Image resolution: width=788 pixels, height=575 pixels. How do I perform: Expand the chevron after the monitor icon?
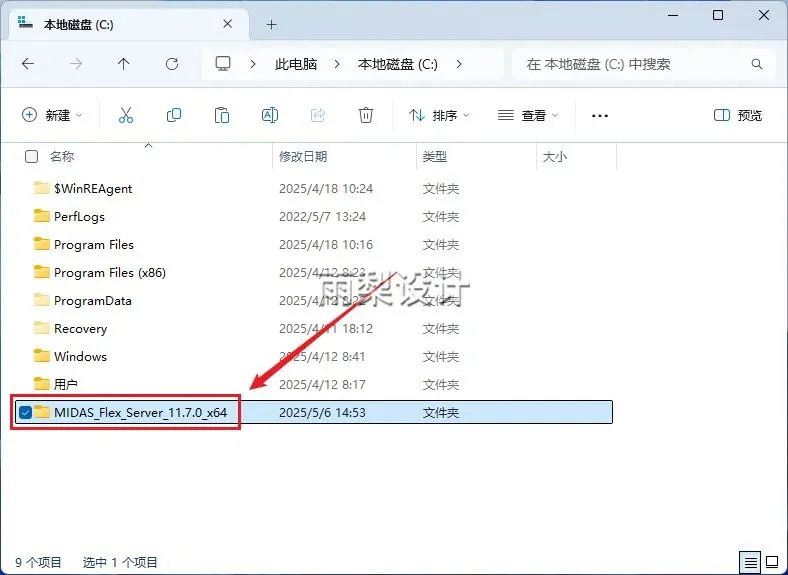click(x=253, y=64)
